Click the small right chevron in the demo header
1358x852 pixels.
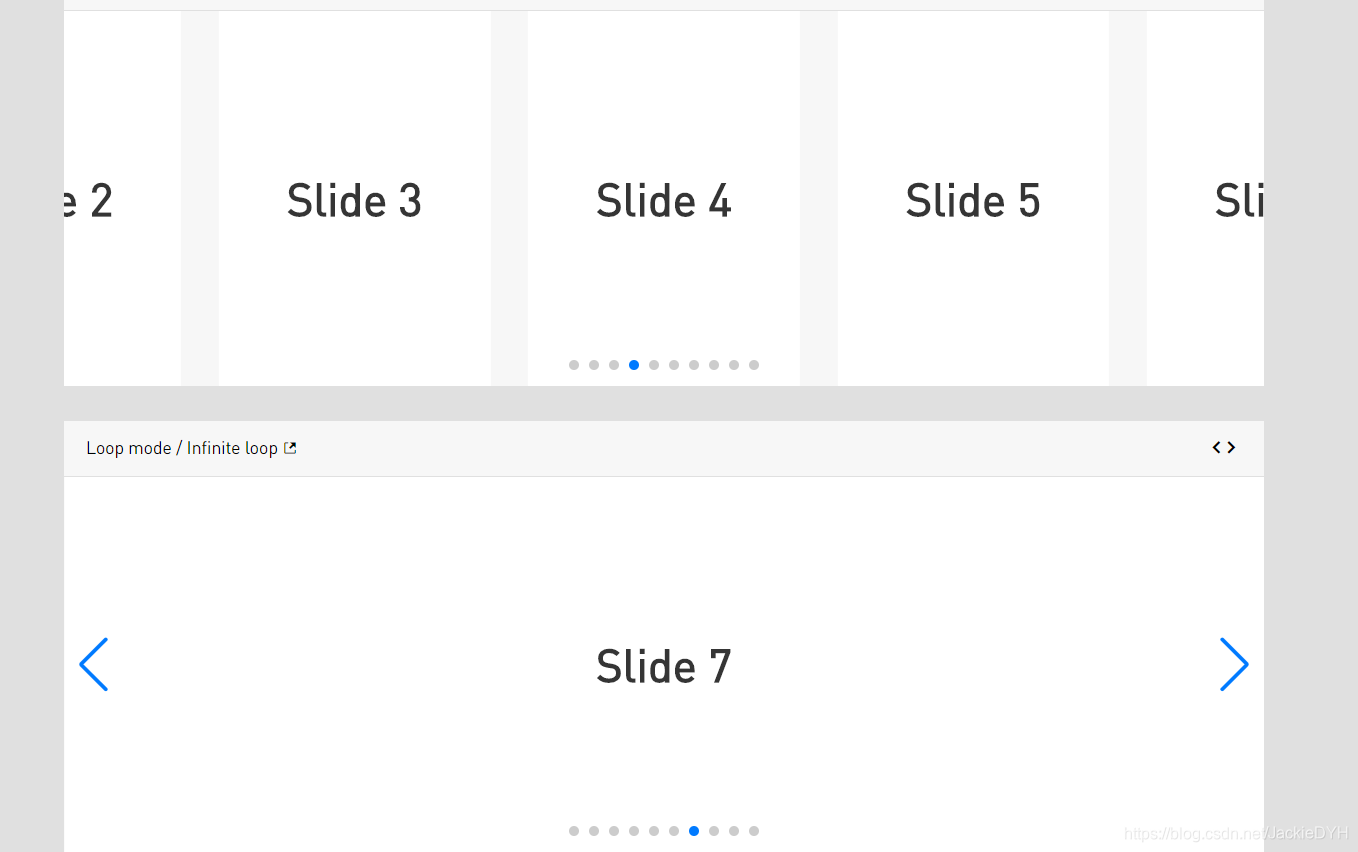[1231, 447]
